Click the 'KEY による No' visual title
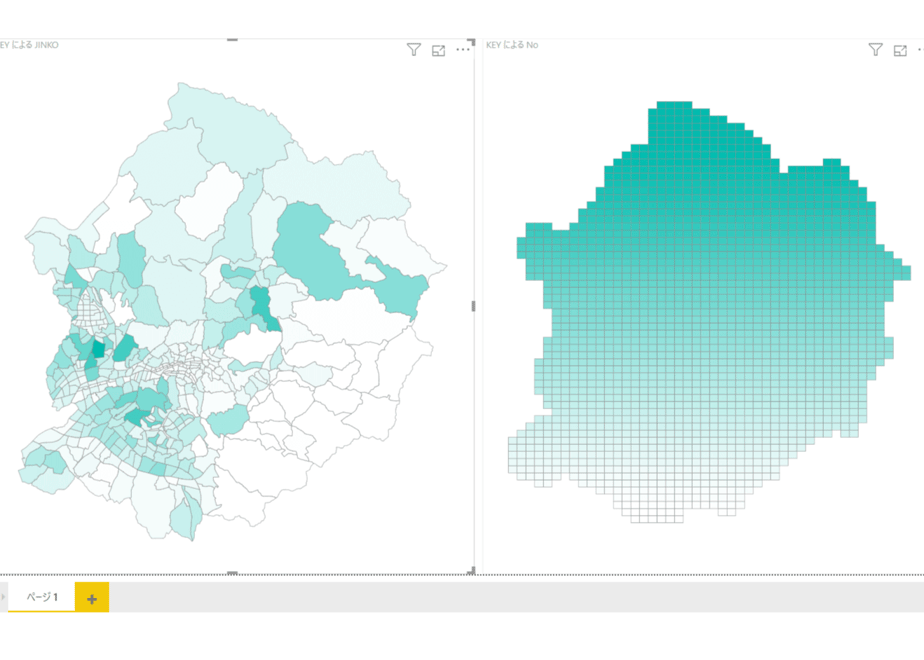The height and width of the screenshot is (660, 924). (x=512, y=45)
